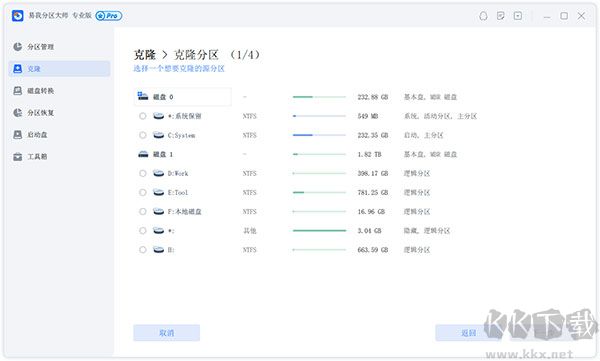This screenshot has width=600, height=361.
Task: Collapse the 磁盘 1 disk row
Action: pyautogui.click(x=183, y=154)
